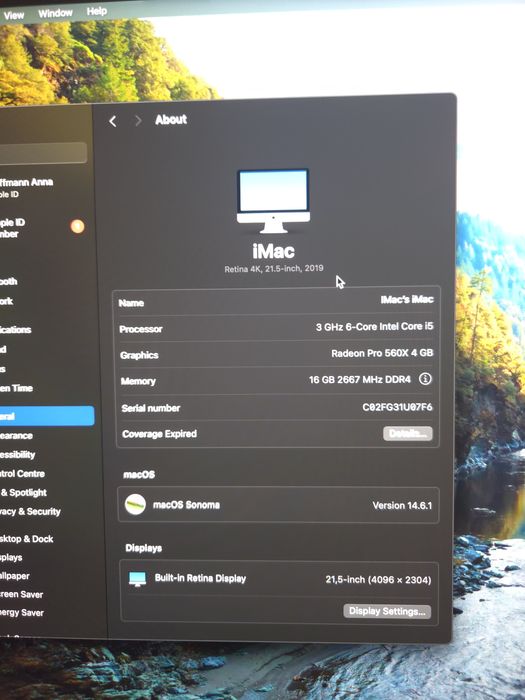Open Appearance settings in sidebar

[17, 435]
